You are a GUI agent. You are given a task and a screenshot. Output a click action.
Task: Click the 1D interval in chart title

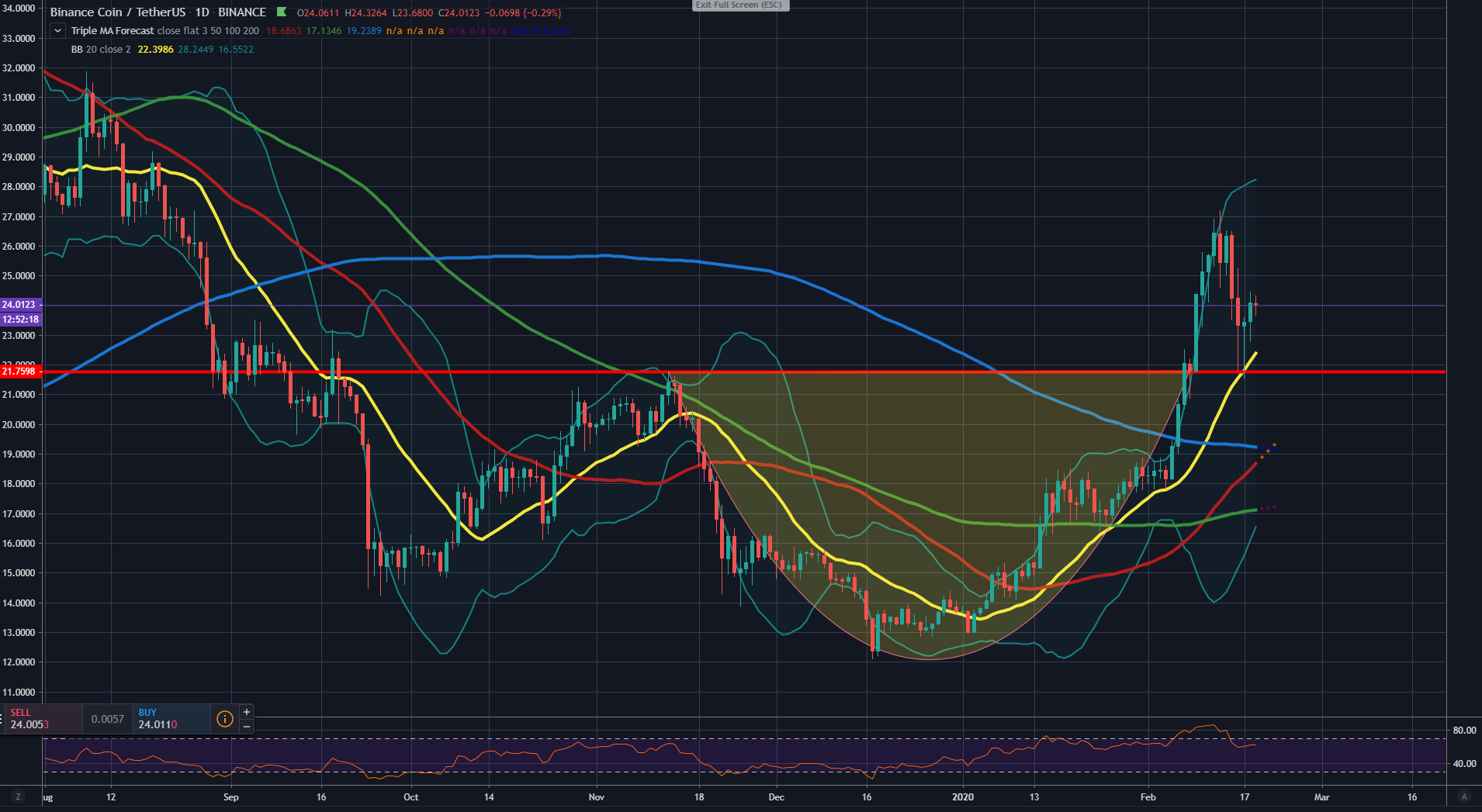(x=202, y=12)
